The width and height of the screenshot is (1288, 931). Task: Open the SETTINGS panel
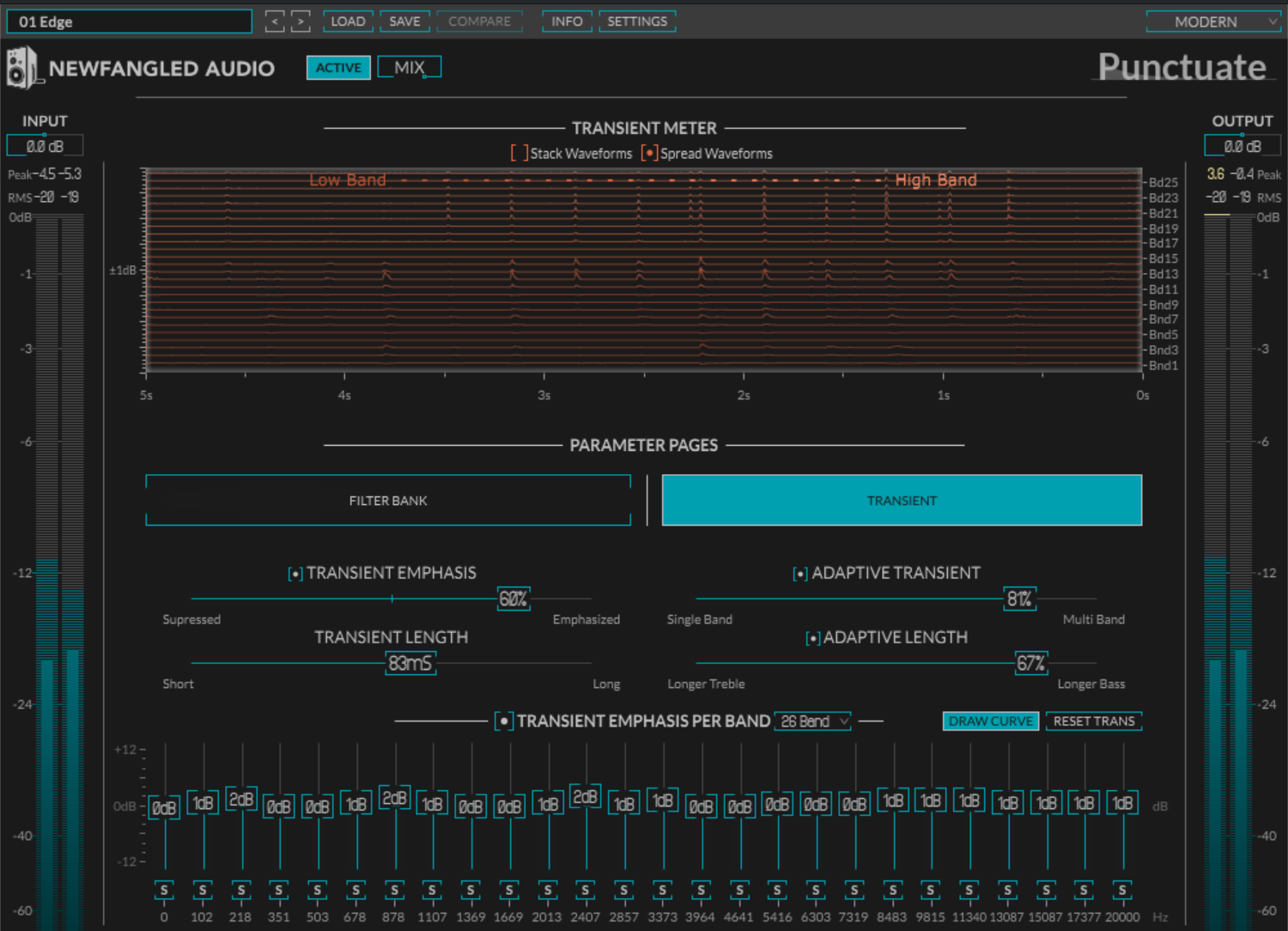click(x=637, y=21)
